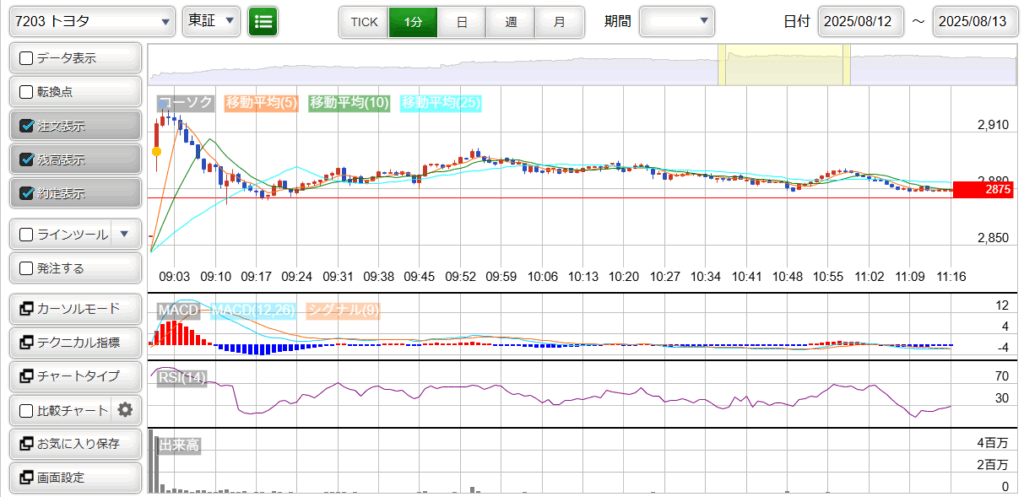This screenshot has width=1024, height=497.
Task: Click the 日付 date label
Action: (797, 22)
